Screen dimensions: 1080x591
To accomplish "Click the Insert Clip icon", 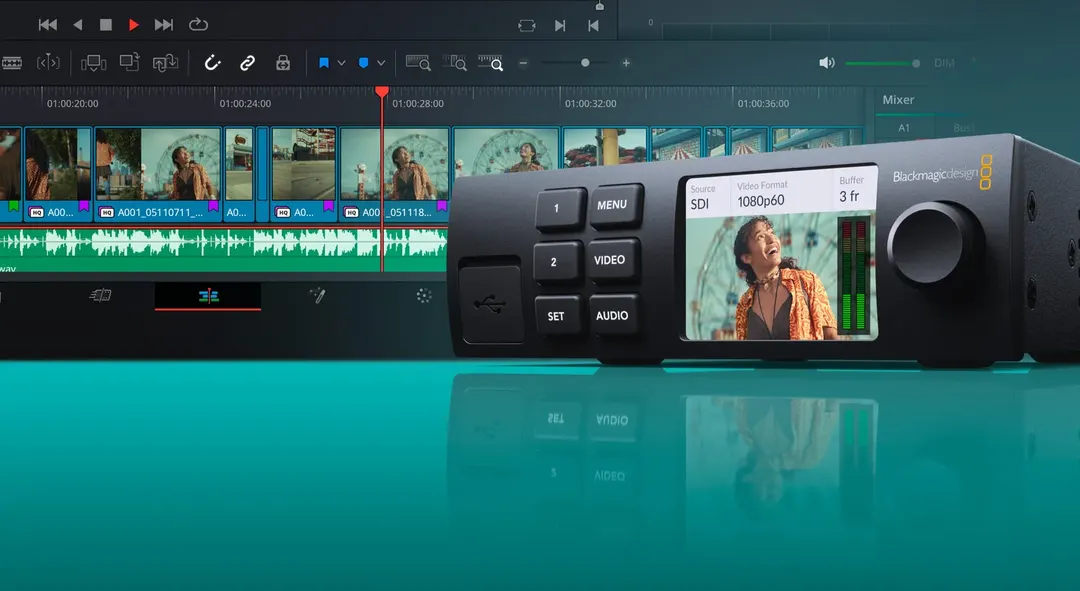I will (x=93, y=63).
